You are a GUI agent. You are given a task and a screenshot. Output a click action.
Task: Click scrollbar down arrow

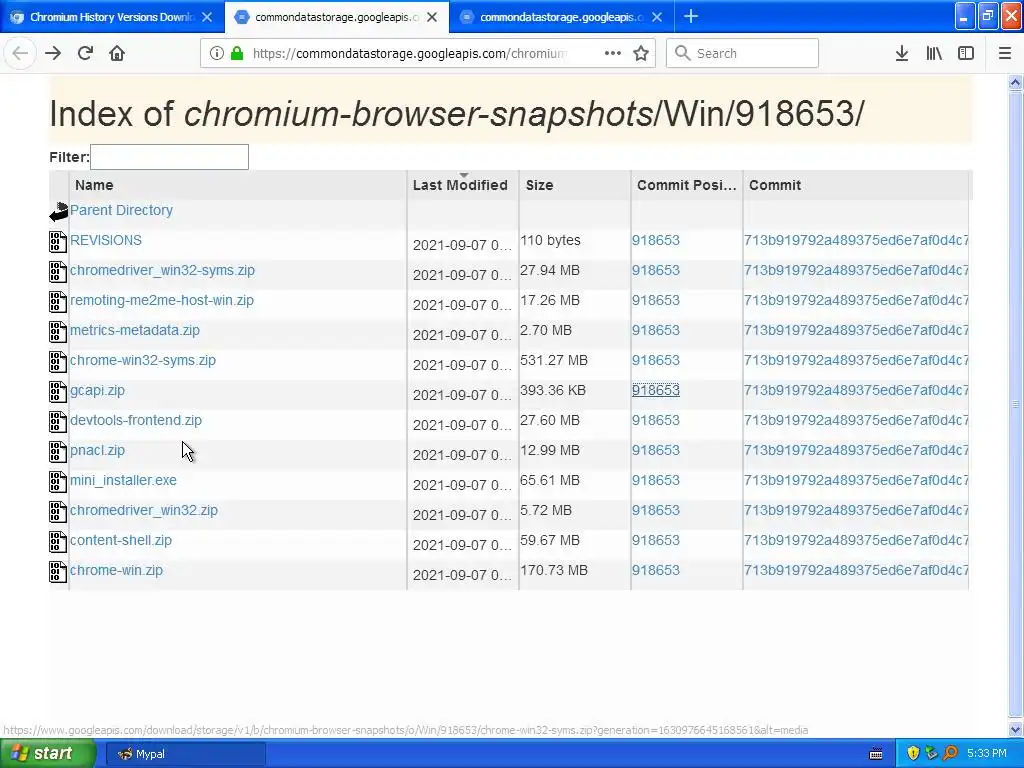point(1015,729)
